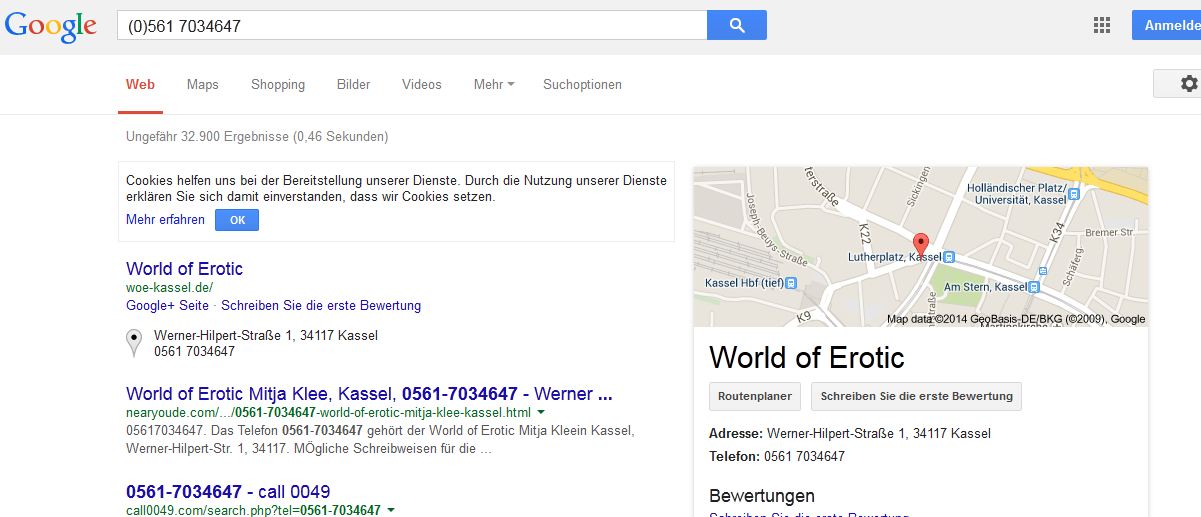
Task: Click the woe-kassel.de URL
Action: [169, 287]
